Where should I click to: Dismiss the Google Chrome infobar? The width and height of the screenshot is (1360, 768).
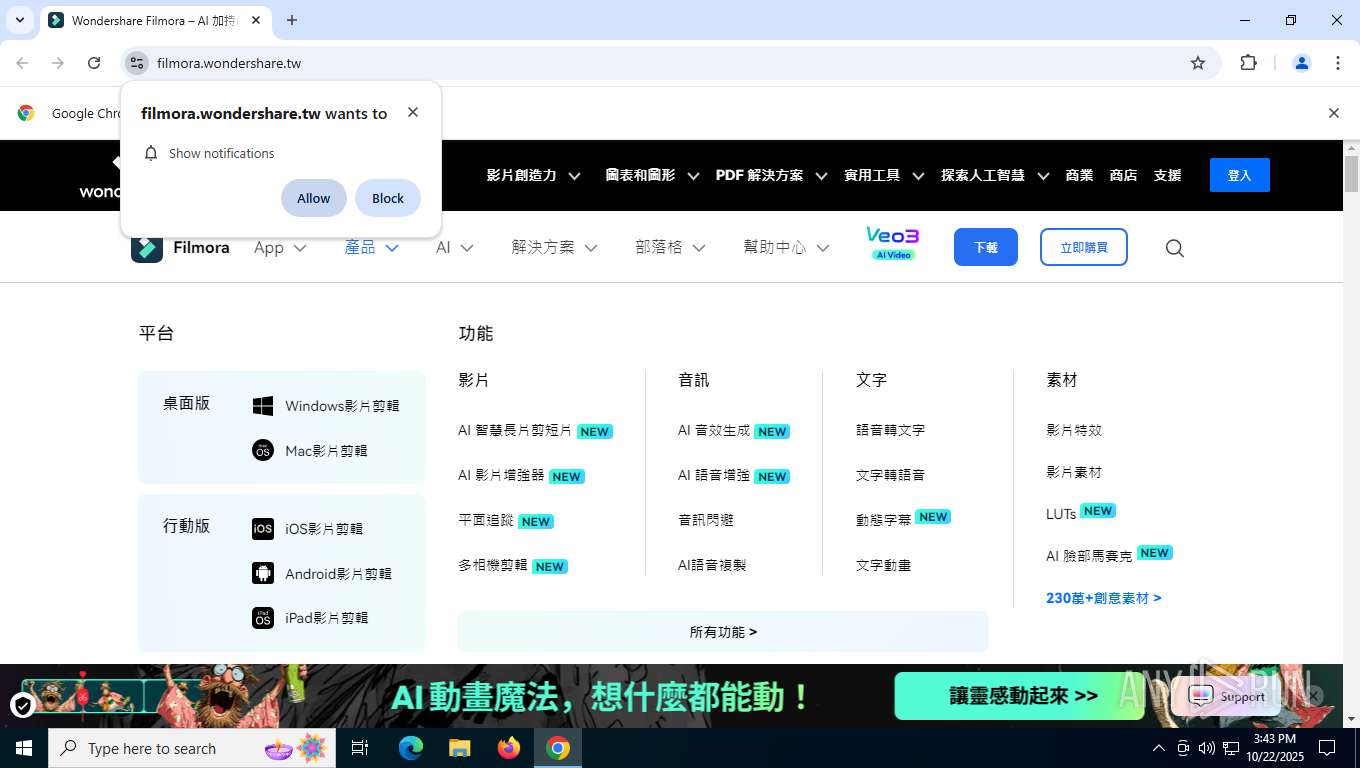[x=1333, y=113]
